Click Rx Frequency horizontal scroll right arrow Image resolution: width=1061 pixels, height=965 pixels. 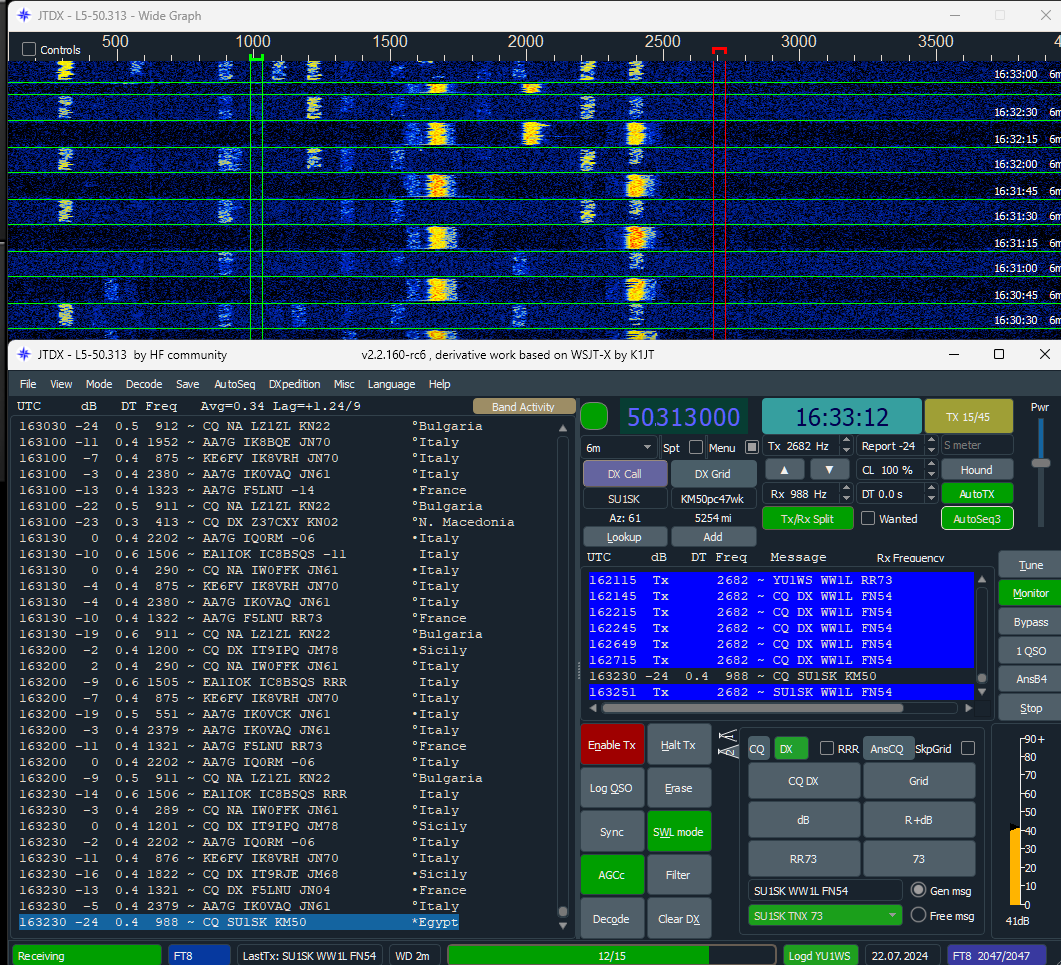968,708
